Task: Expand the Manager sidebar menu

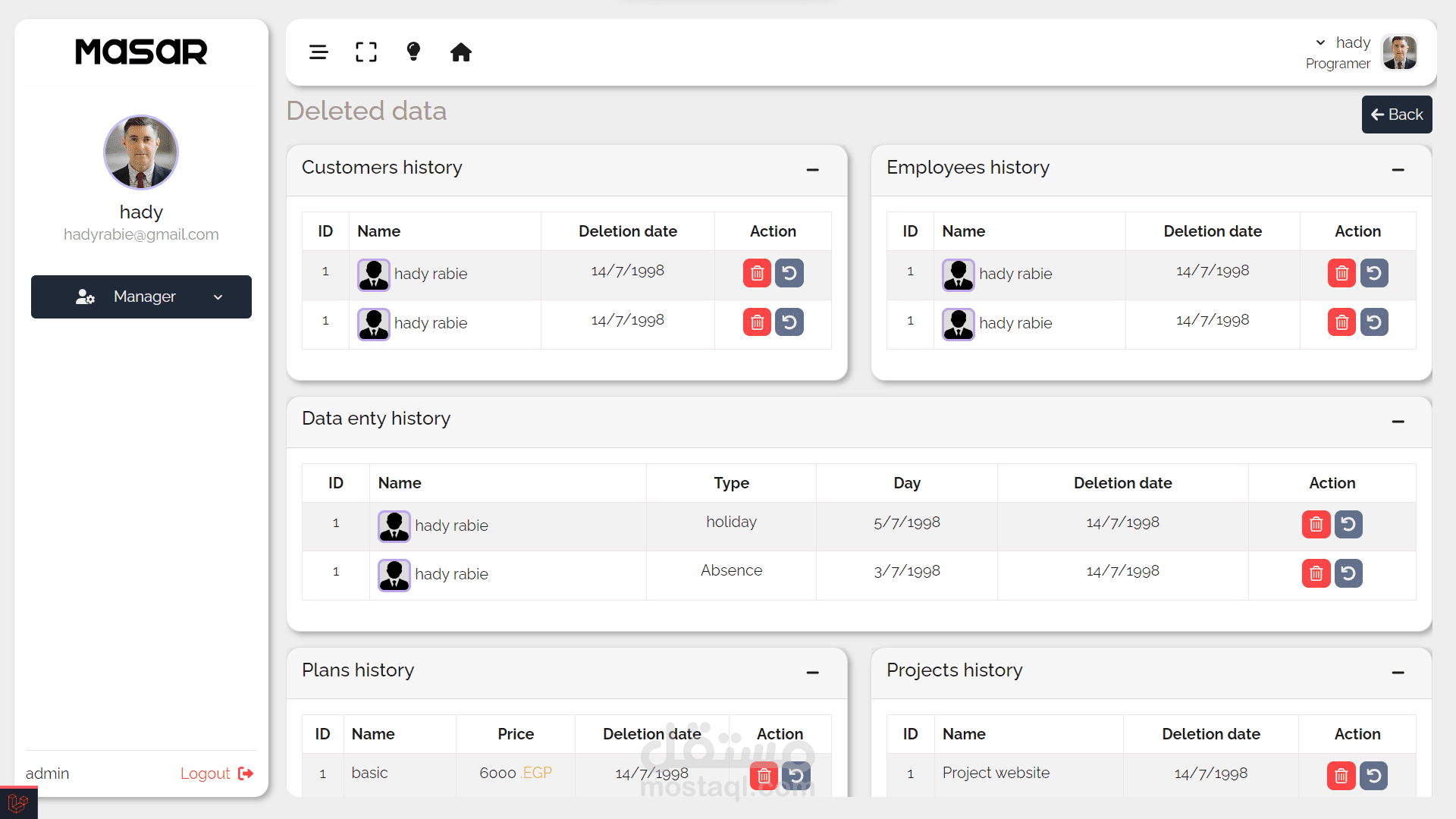Action: point(141,297)
